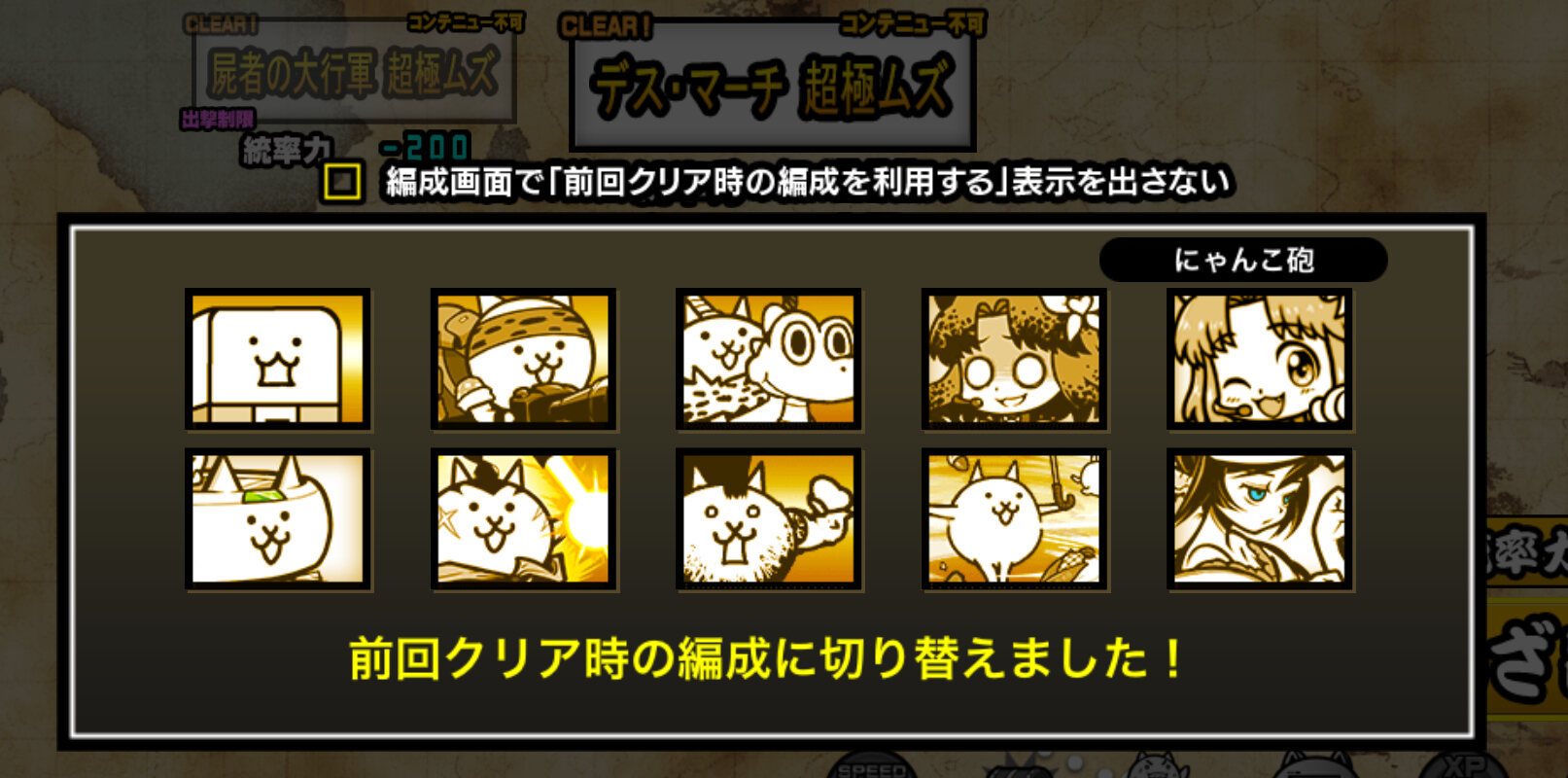Select the Eraser Wall Cat unit icon
This screenshot has height=778, width=1568.
pos(278,359)
